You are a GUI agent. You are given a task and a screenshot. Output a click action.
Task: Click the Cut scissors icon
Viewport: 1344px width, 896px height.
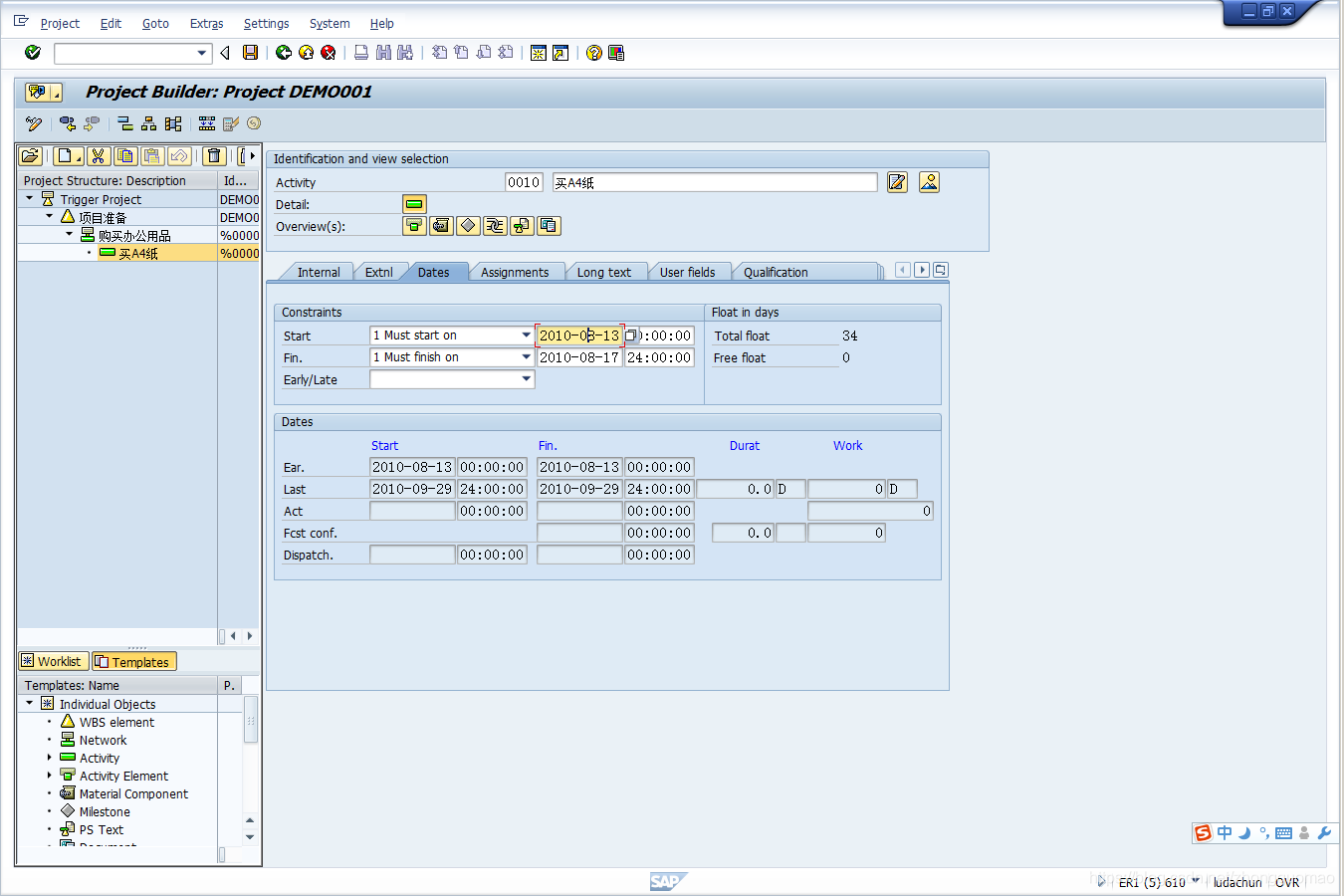(98, 155)
